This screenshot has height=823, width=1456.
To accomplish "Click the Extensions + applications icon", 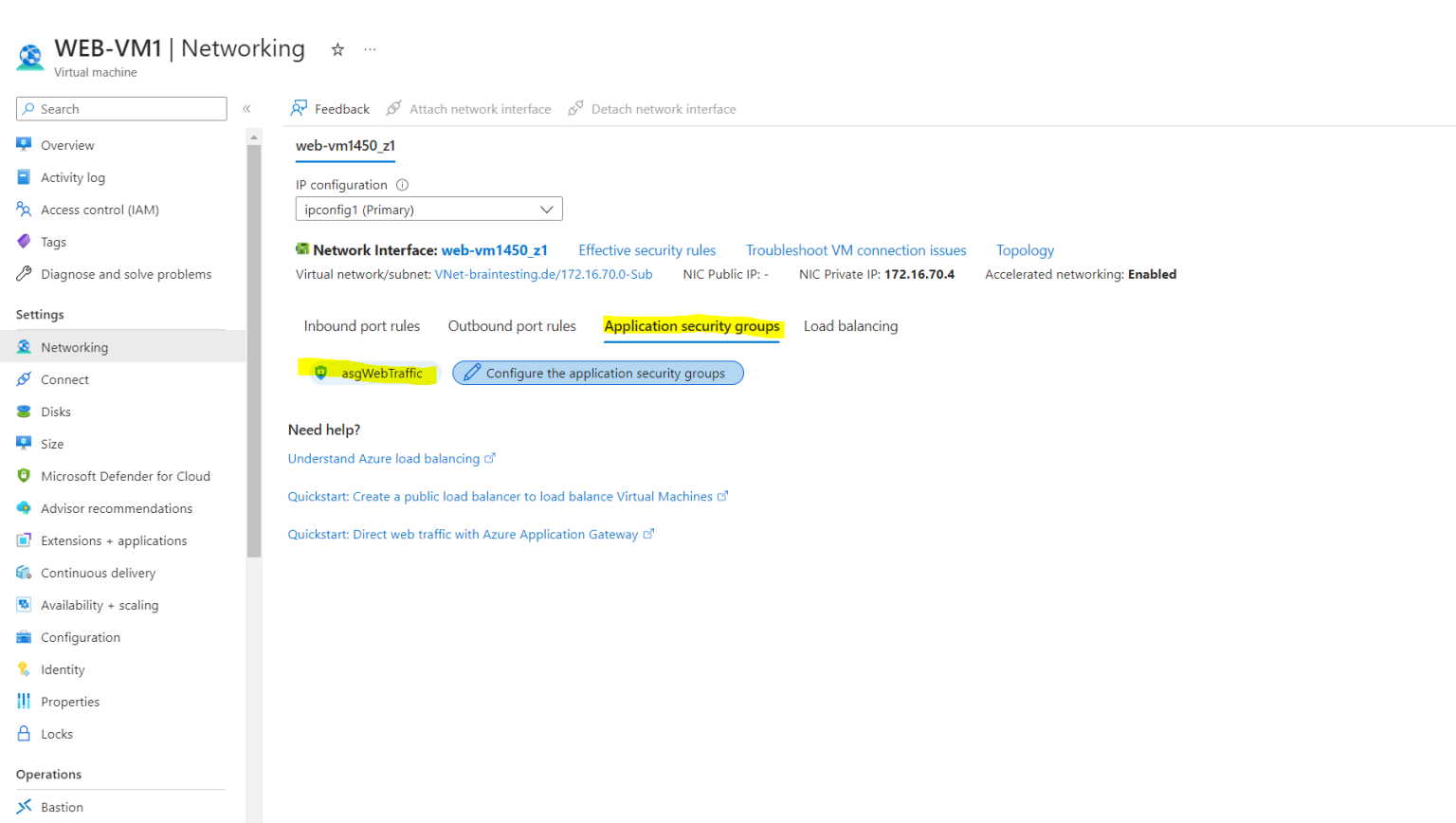I will pos(24,540).
